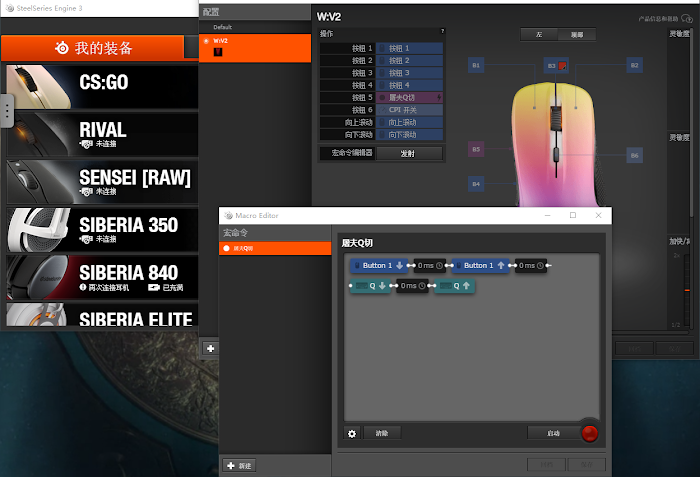Screen dimensions: 700x477
Task: Click the cloud icon beside product info link
Action: point(687,19)
